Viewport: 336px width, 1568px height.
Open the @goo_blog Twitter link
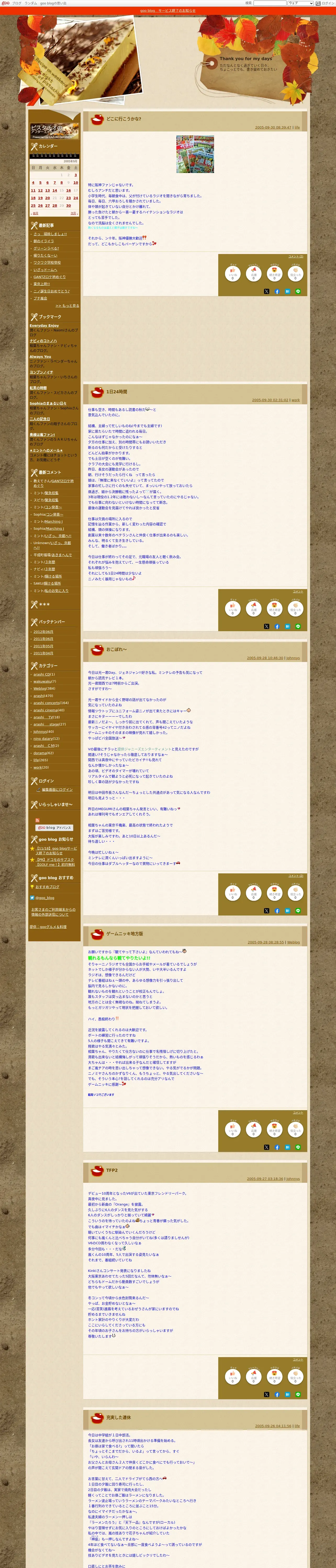coord(44,898)
